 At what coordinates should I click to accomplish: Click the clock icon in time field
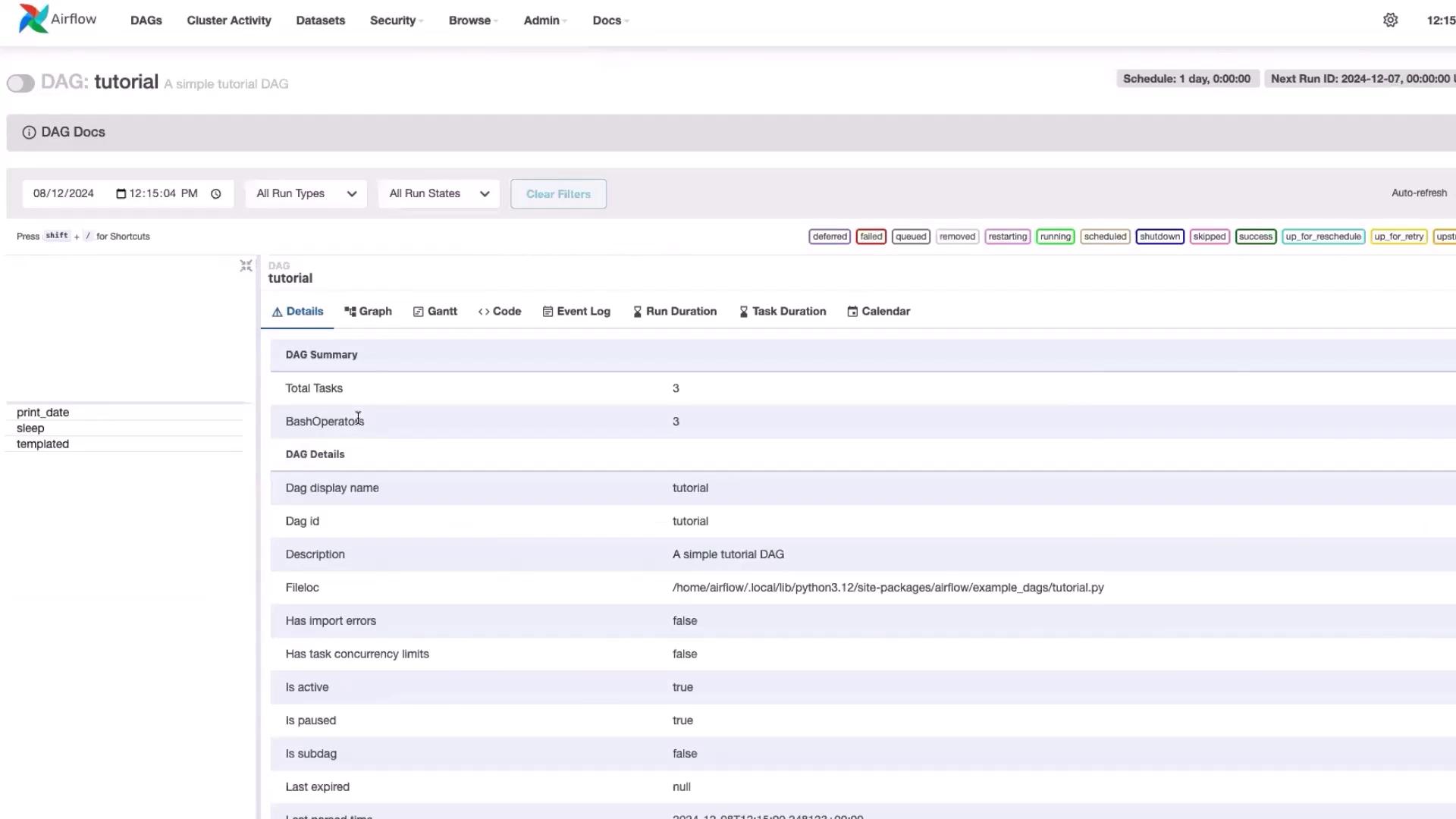pos(216,194)
